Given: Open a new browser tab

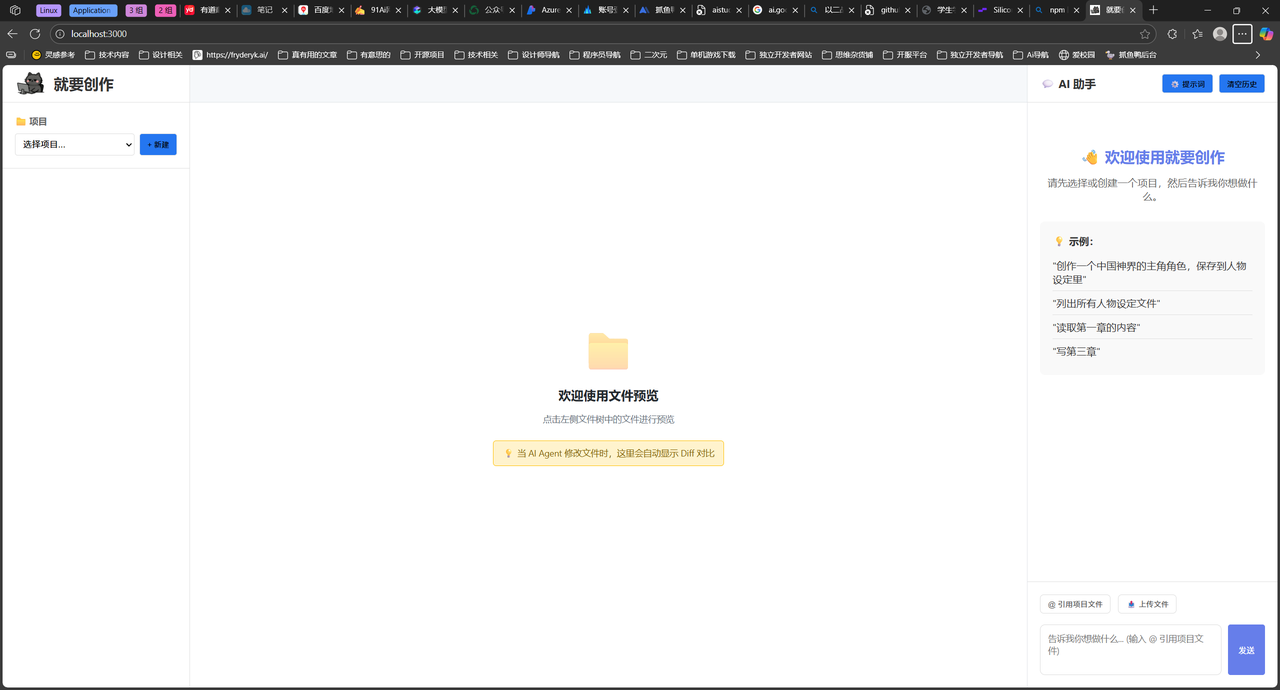Looking at the screenshot, I should (1153, 10).
